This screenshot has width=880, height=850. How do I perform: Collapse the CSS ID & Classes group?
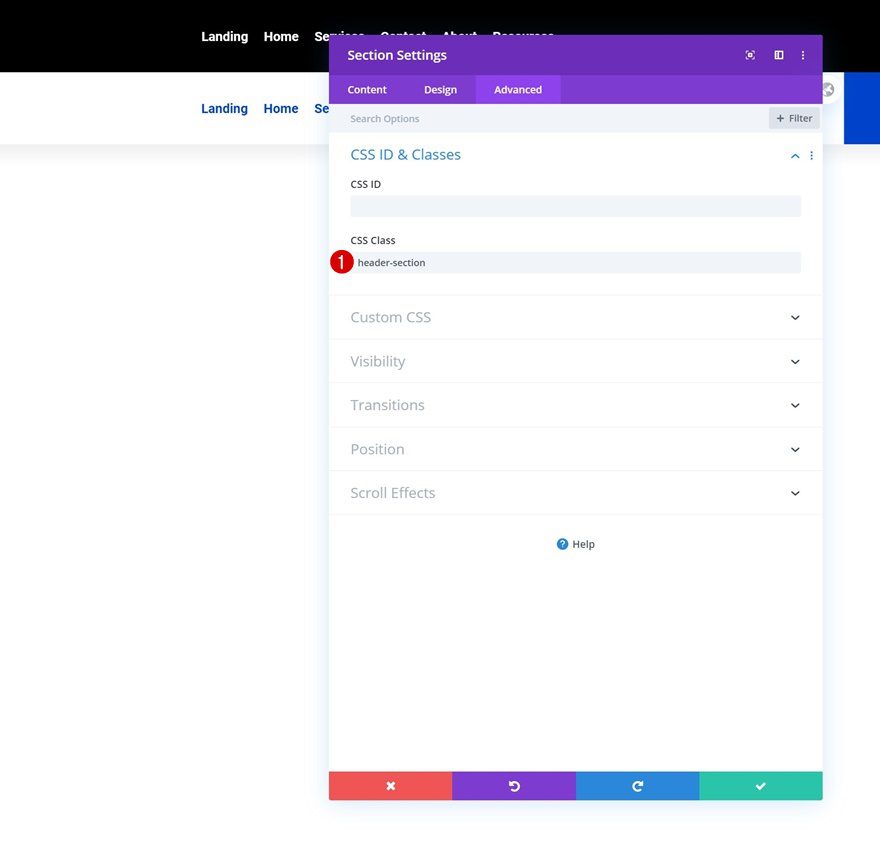[795, 156]
